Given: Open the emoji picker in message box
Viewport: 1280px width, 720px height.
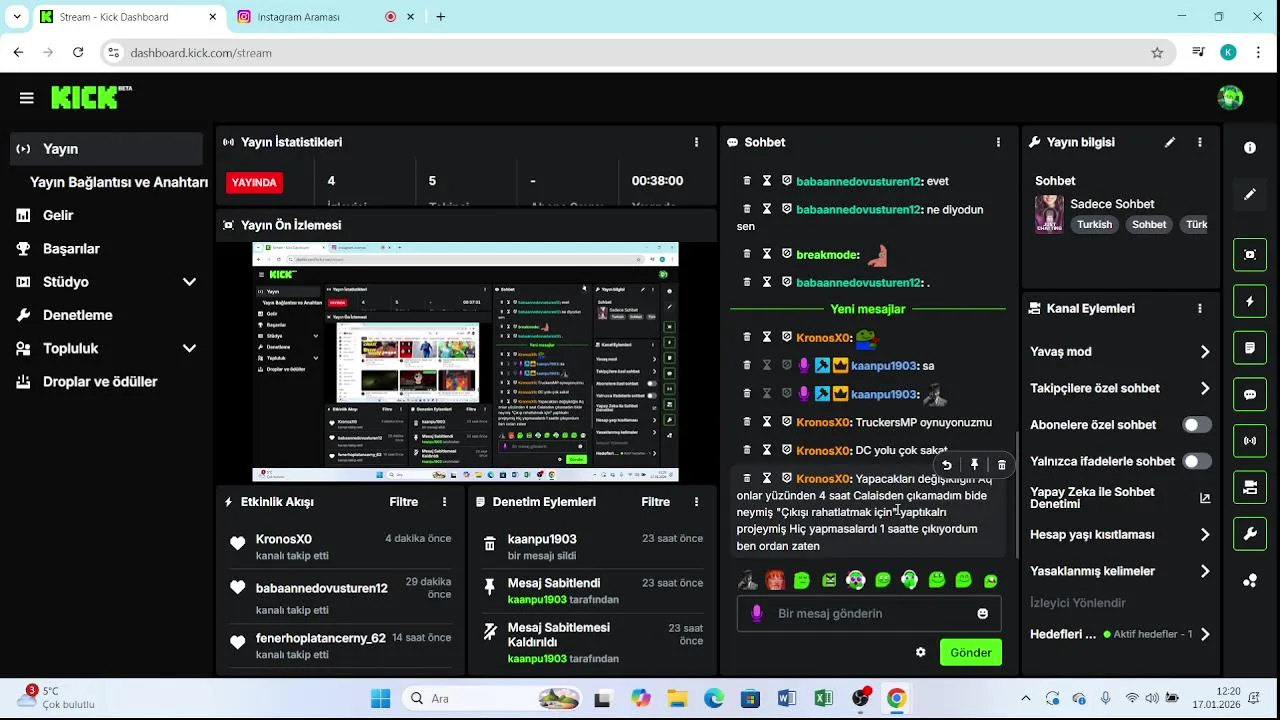Looking at the screenshot, I should (x=983, y=614).
